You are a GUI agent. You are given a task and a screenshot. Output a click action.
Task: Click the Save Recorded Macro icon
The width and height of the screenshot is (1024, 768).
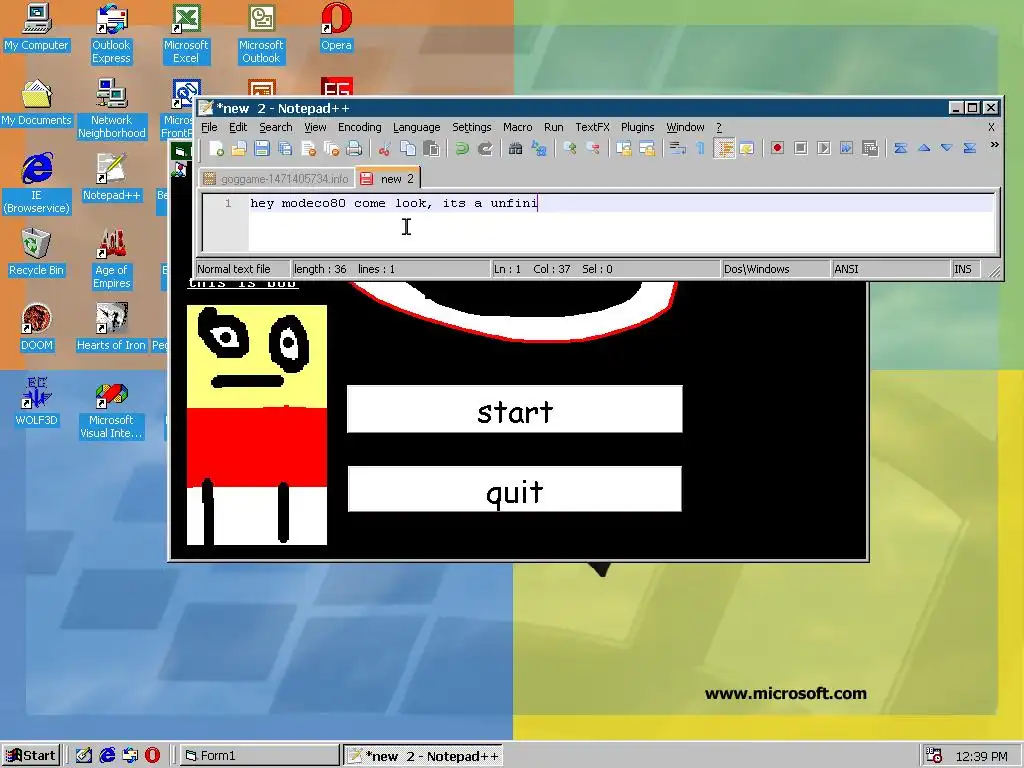[x=870, y=148]
